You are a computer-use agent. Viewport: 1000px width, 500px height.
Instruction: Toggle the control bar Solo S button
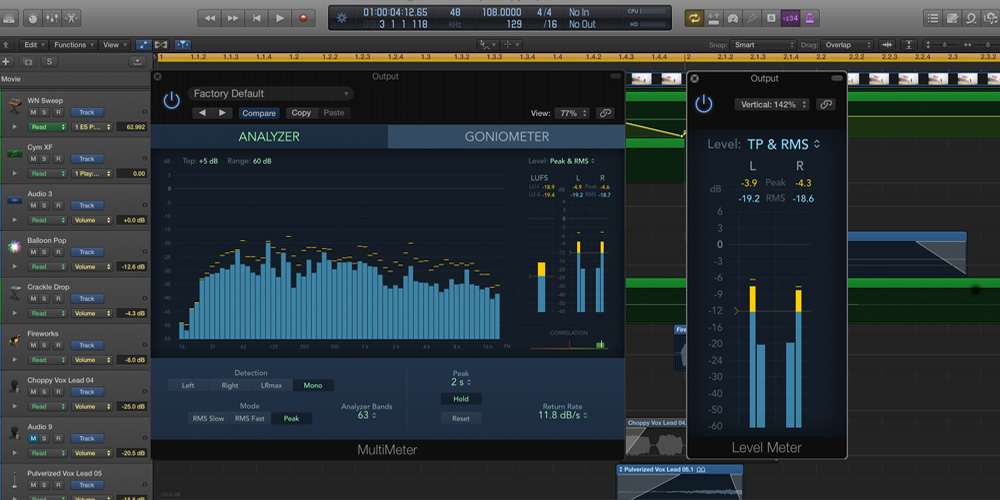click(771, 18)
